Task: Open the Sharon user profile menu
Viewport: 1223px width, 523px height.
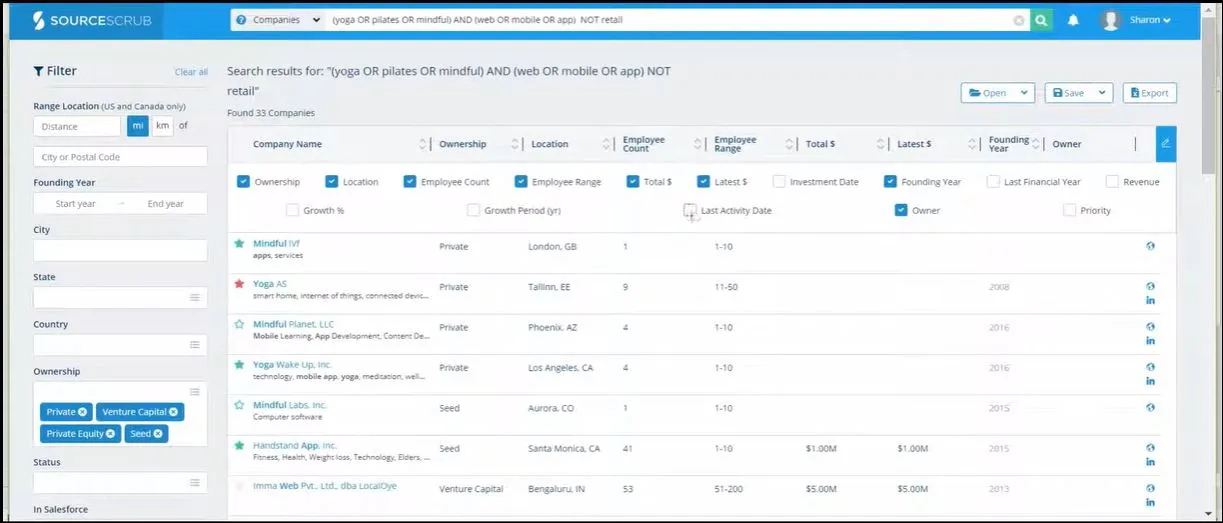Action: 1136,20
